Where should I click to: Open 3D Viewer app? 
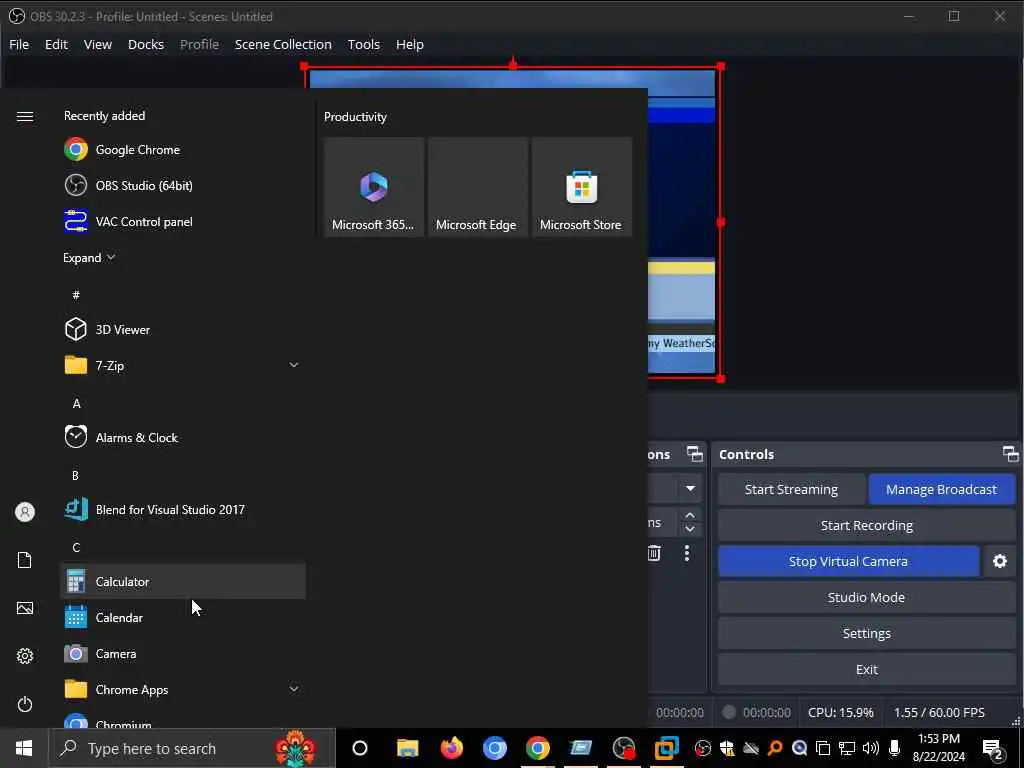pyautogui.click(x=183, y=329)
